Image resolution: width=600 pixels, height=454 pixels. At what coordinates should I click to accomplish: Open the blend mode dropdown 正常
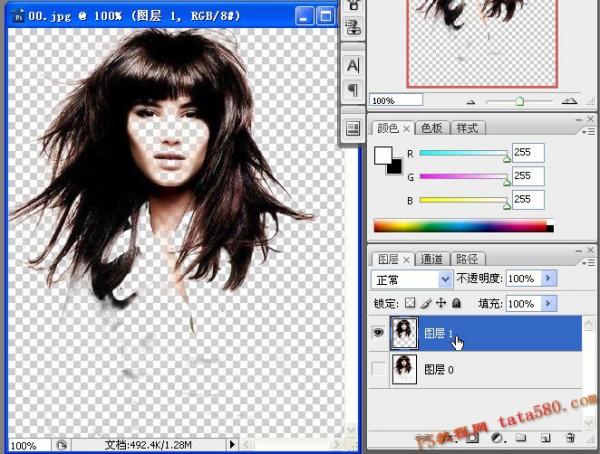[x=411, y=279]
